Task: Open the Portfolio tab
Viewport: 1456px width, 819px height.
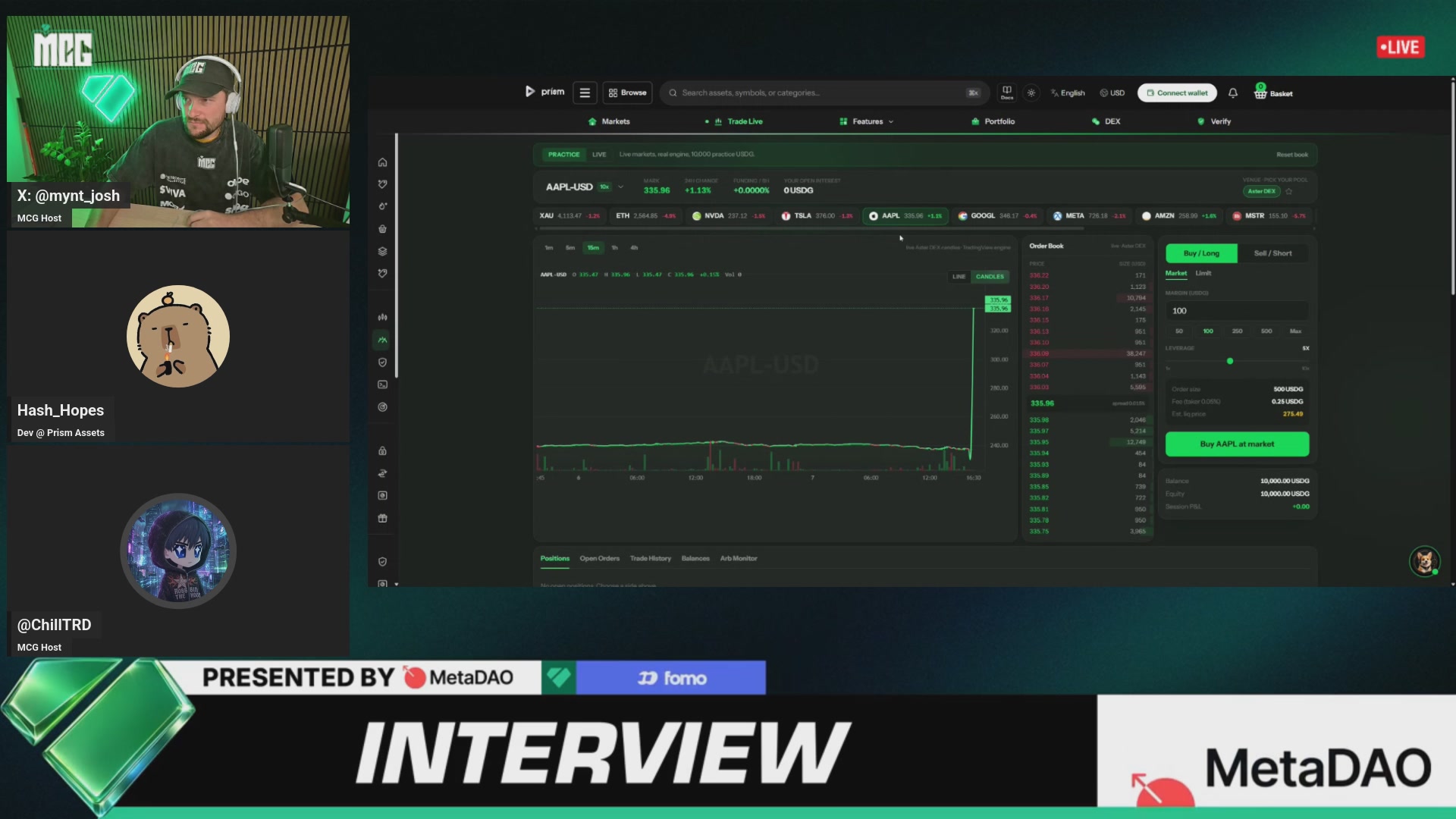Action: (x=993, y=121)
